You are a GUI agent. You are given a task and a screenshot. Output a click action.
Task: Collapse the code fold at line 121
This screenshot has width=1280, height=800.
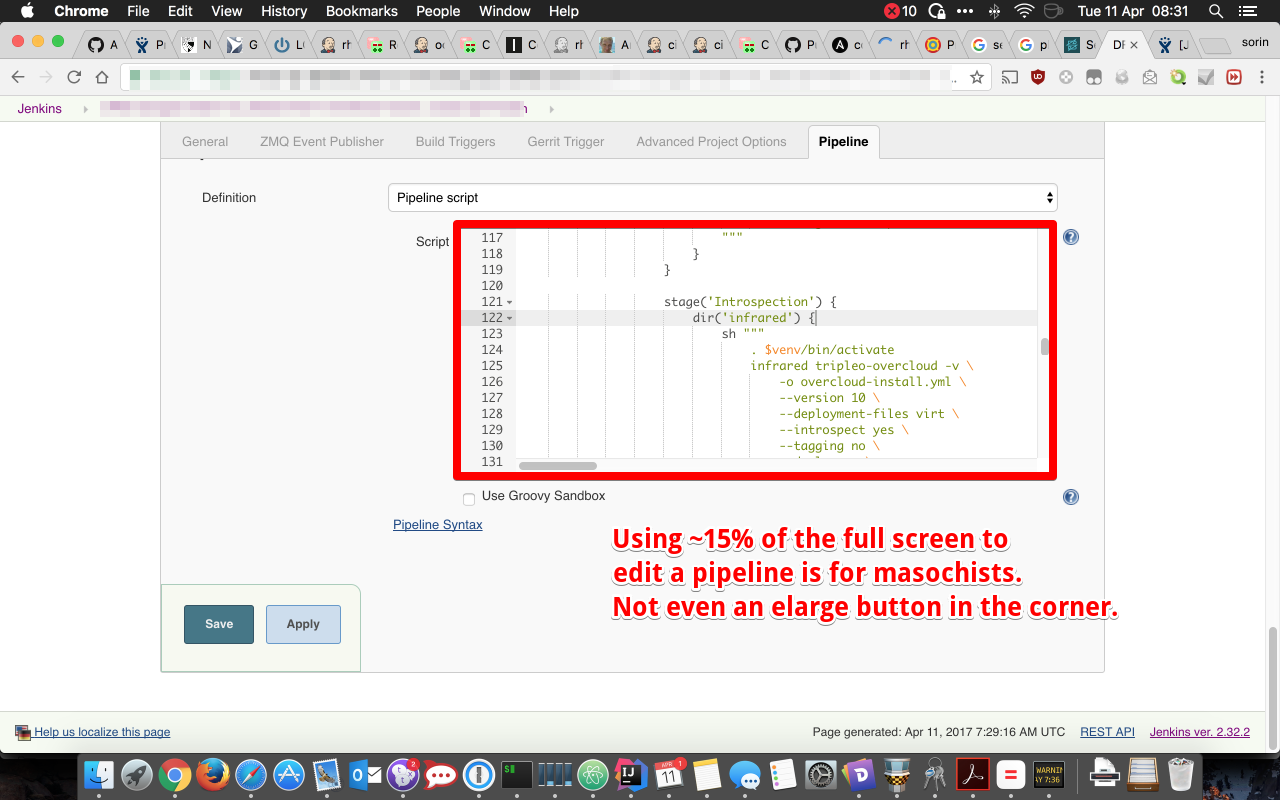510,302
